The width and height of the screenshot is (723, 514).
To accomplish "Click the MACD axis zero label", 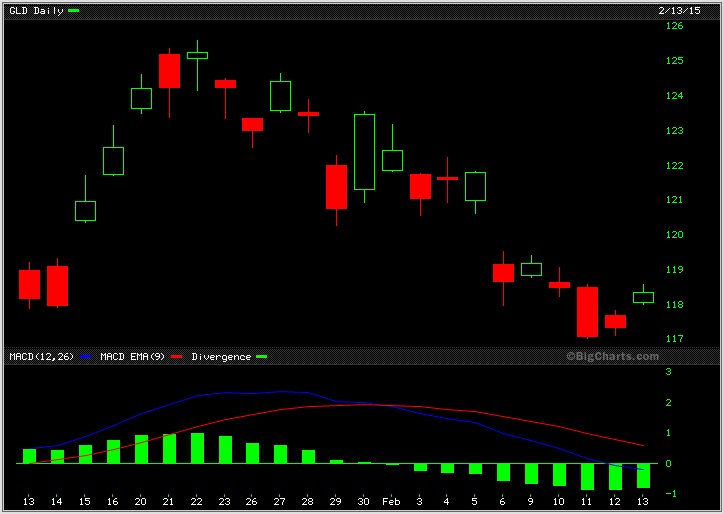I will coord(668,464).
